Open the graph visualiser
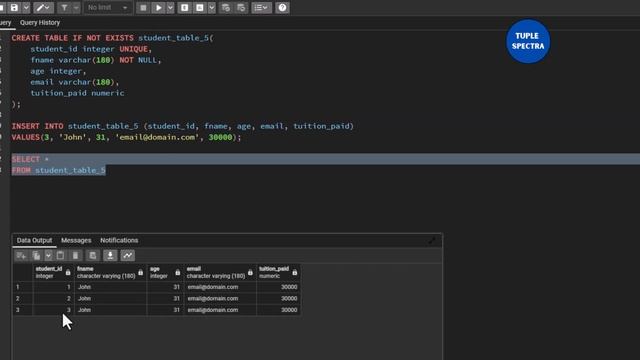This screenshot has width=640, height=360. pos(127,256)
